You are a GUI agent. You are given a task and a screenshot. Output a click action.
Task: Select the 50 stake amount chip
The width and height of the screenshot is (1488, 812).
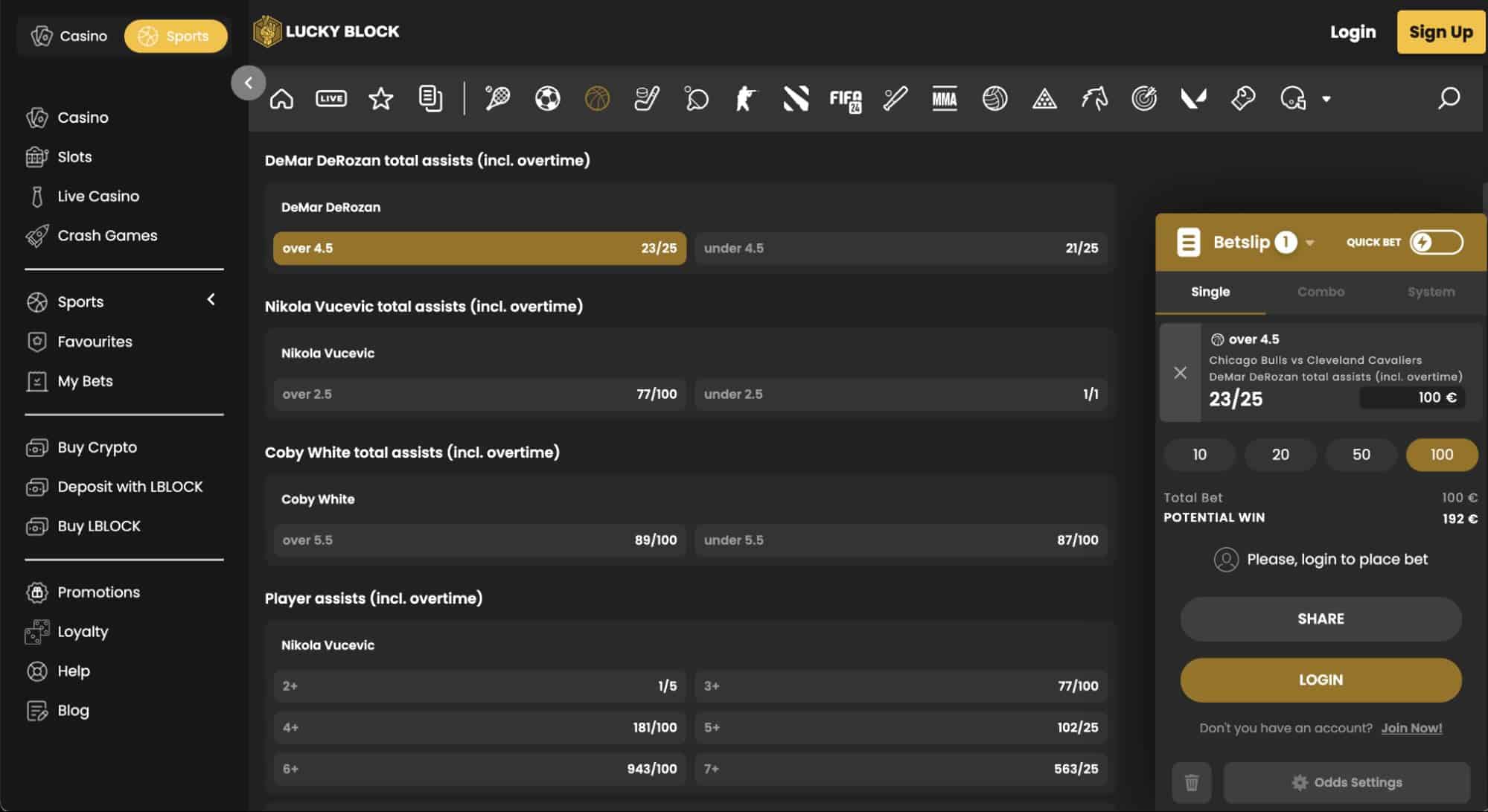1361,454
